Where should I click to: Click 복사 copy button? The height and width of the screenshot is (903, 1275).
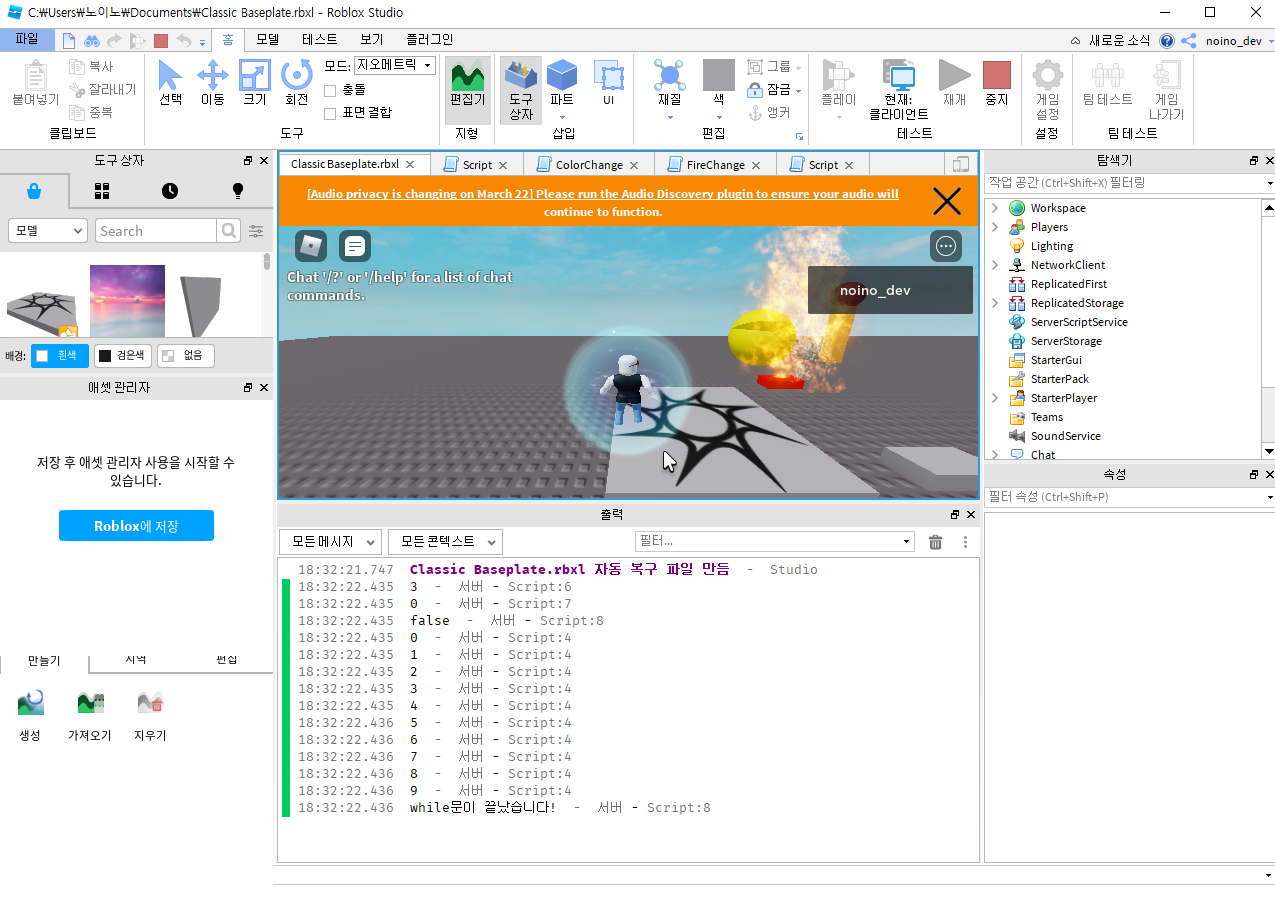click(x=92, y=66)
